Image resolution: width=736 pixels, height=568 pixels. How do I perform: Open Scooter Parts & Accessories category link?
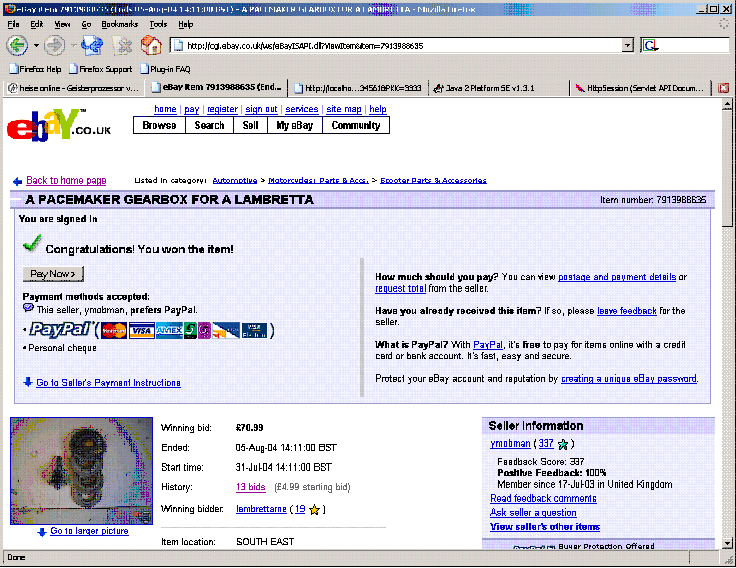pos(433,180)
